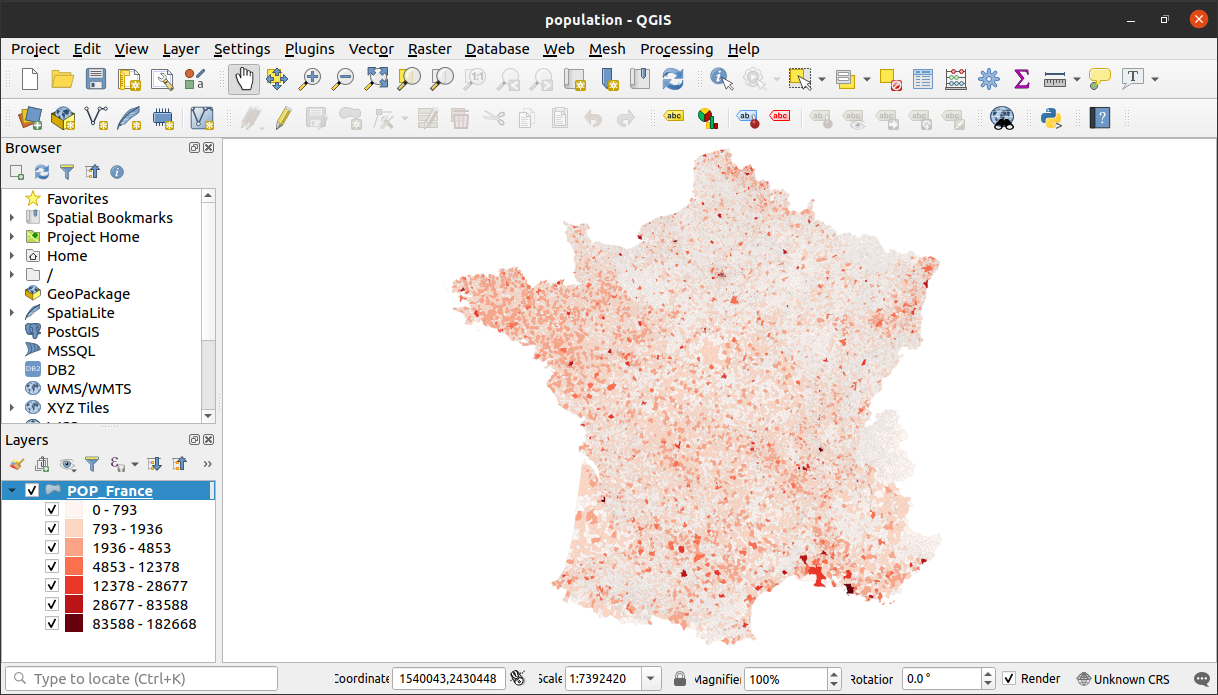1218x695 pixels.
Task: Open the Python console icon
Action: 1051,118
